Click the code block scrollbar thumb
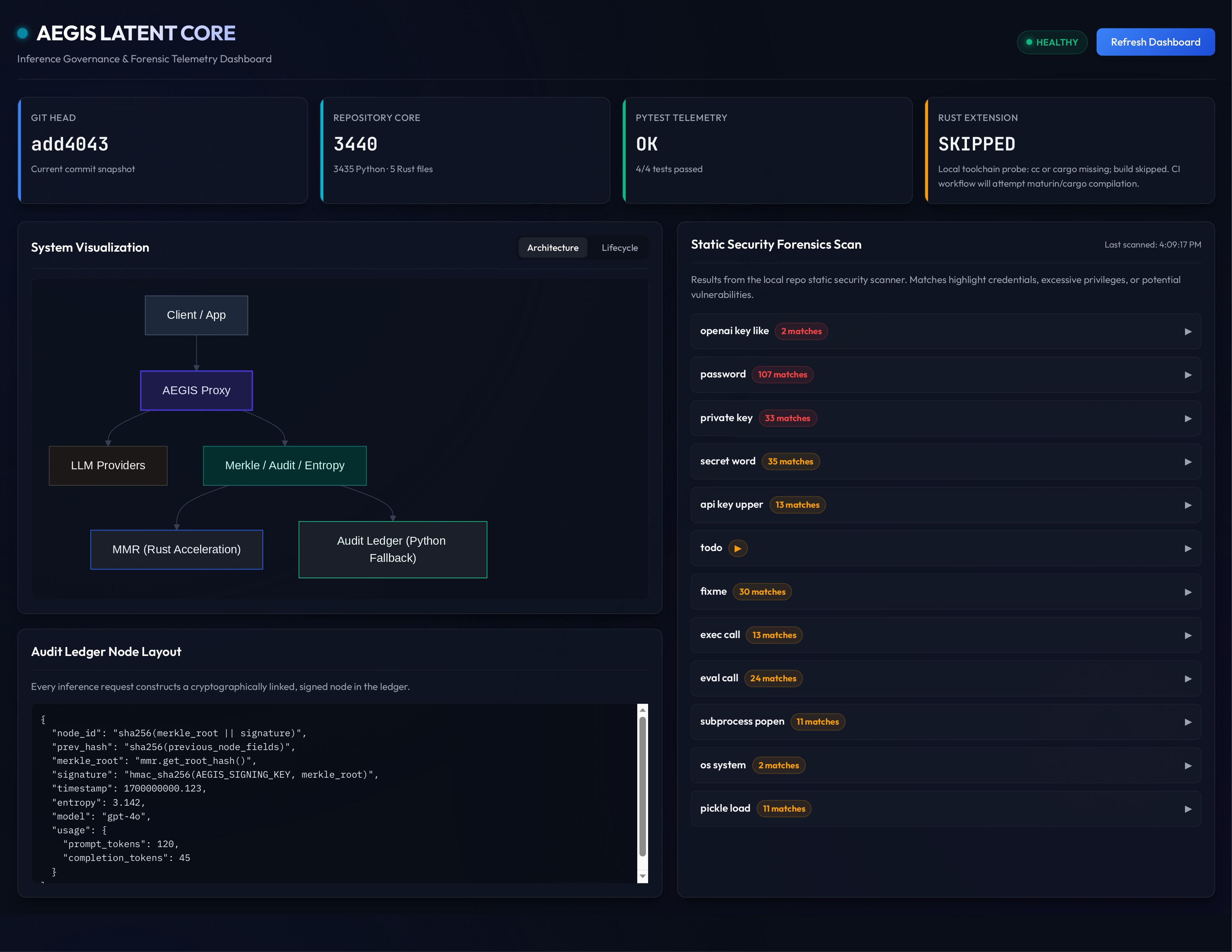 coord(643,787)
